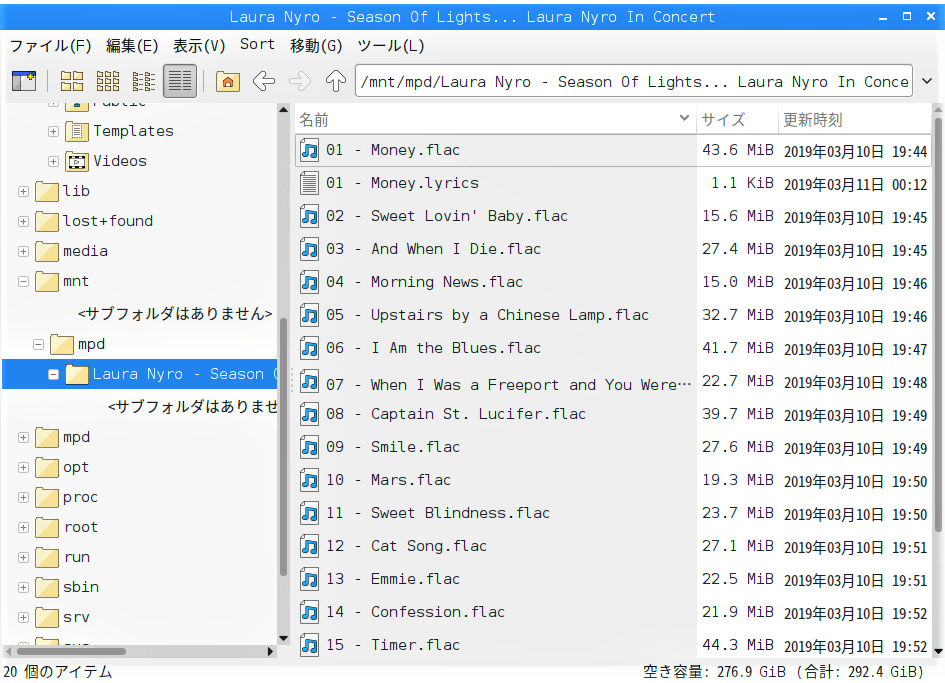Click the folder tree vertical scrollbar
Viewport: 945px width, 683px height.
pyautogui.click(x=283, y=446)
